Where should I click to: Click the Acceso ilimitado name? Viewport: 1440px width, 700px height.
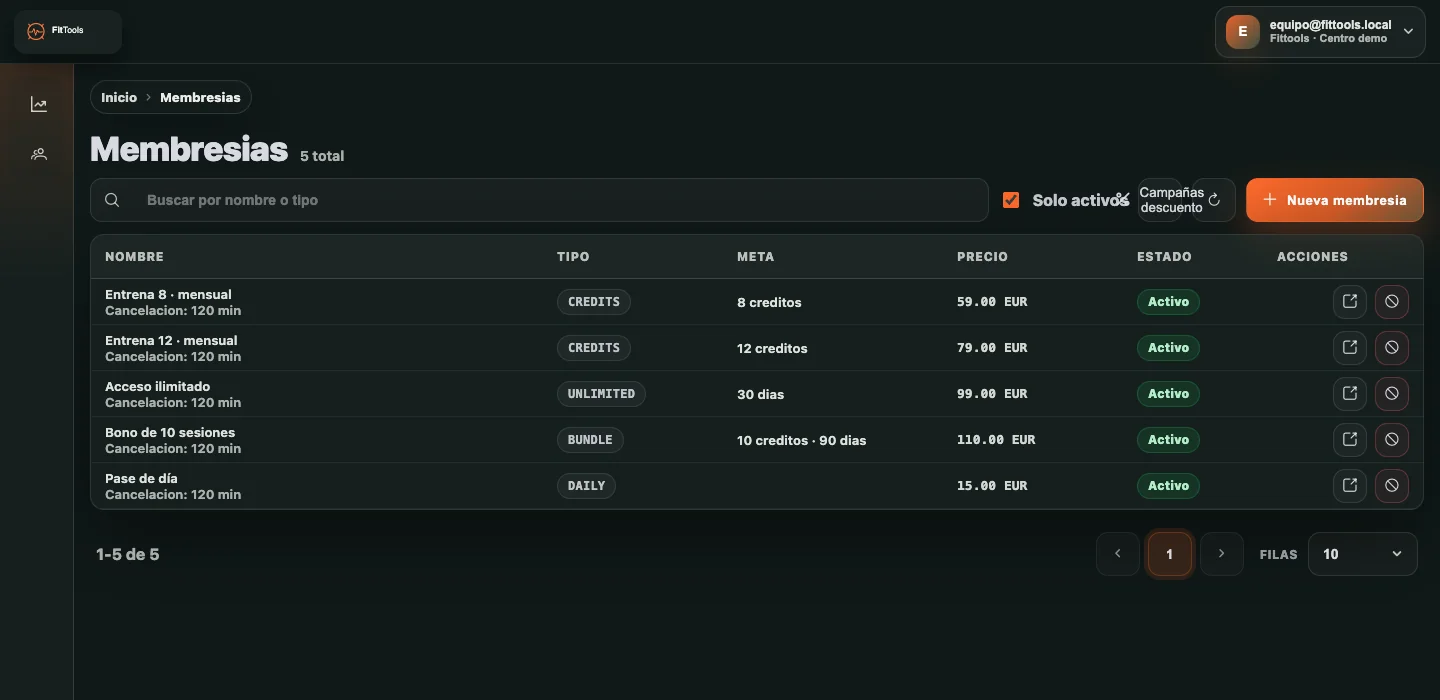(157, 387)
